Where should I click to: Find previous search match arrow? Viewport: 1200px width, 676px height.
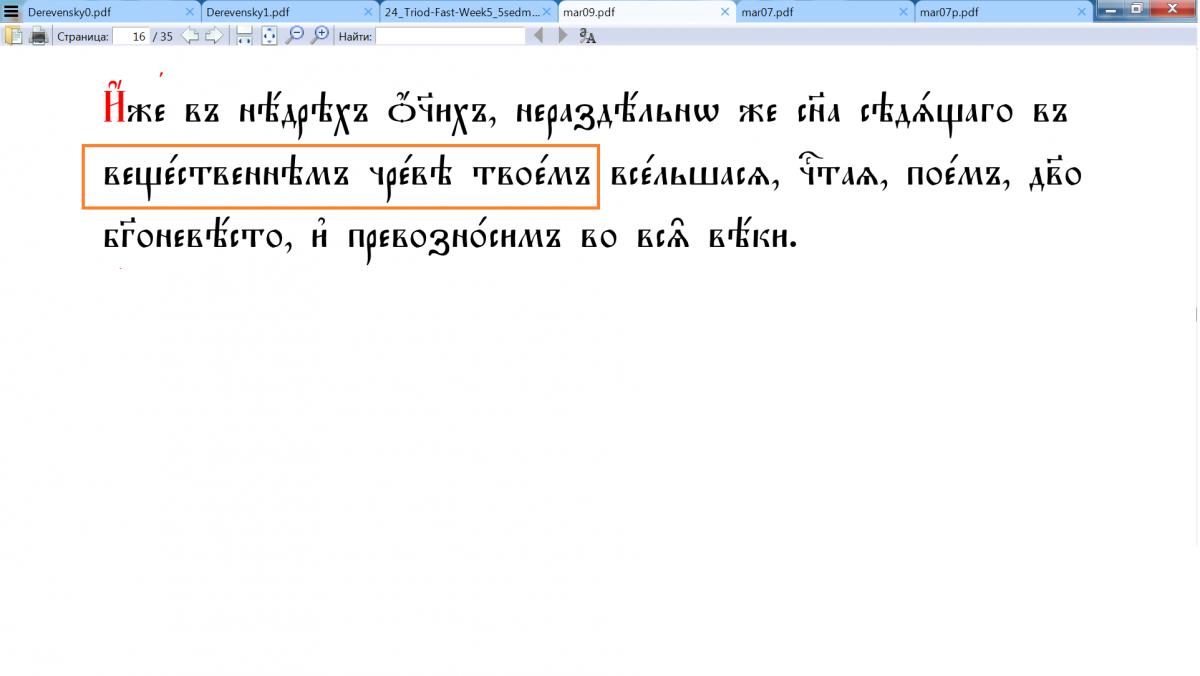539,36
